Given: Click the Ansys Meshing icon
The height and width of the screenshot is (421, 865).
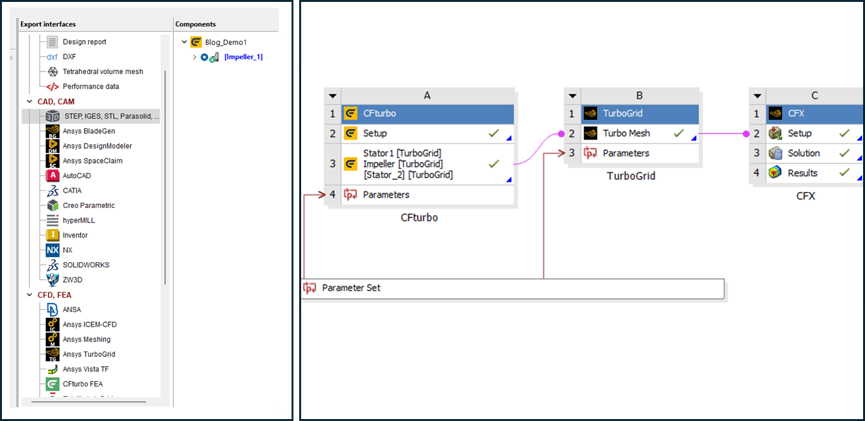Looking at the screenshot, I should click(52, 339).
